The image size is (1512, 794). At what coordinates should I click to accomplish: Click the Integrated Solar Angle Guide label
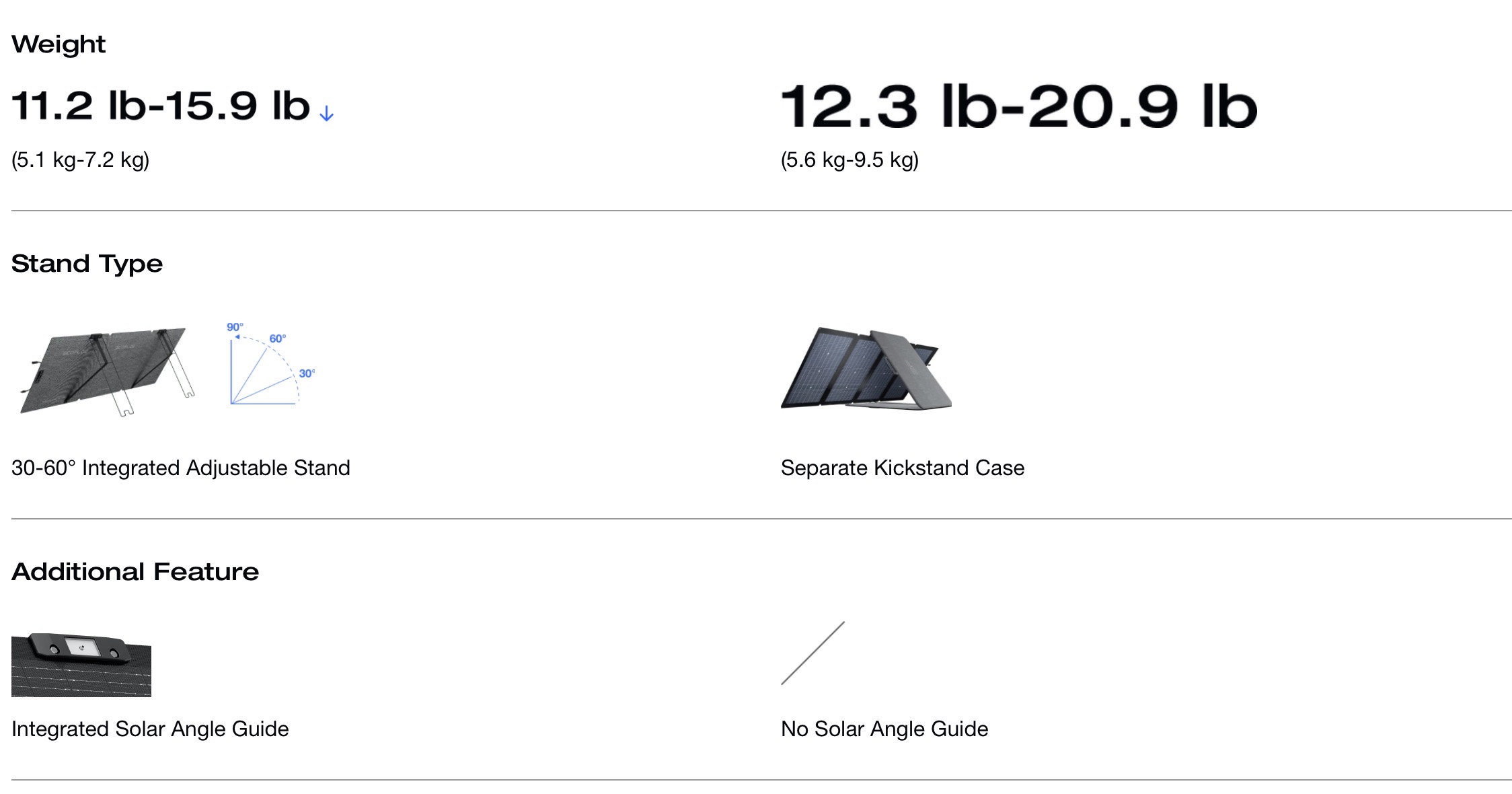click(x=150, y=729)
